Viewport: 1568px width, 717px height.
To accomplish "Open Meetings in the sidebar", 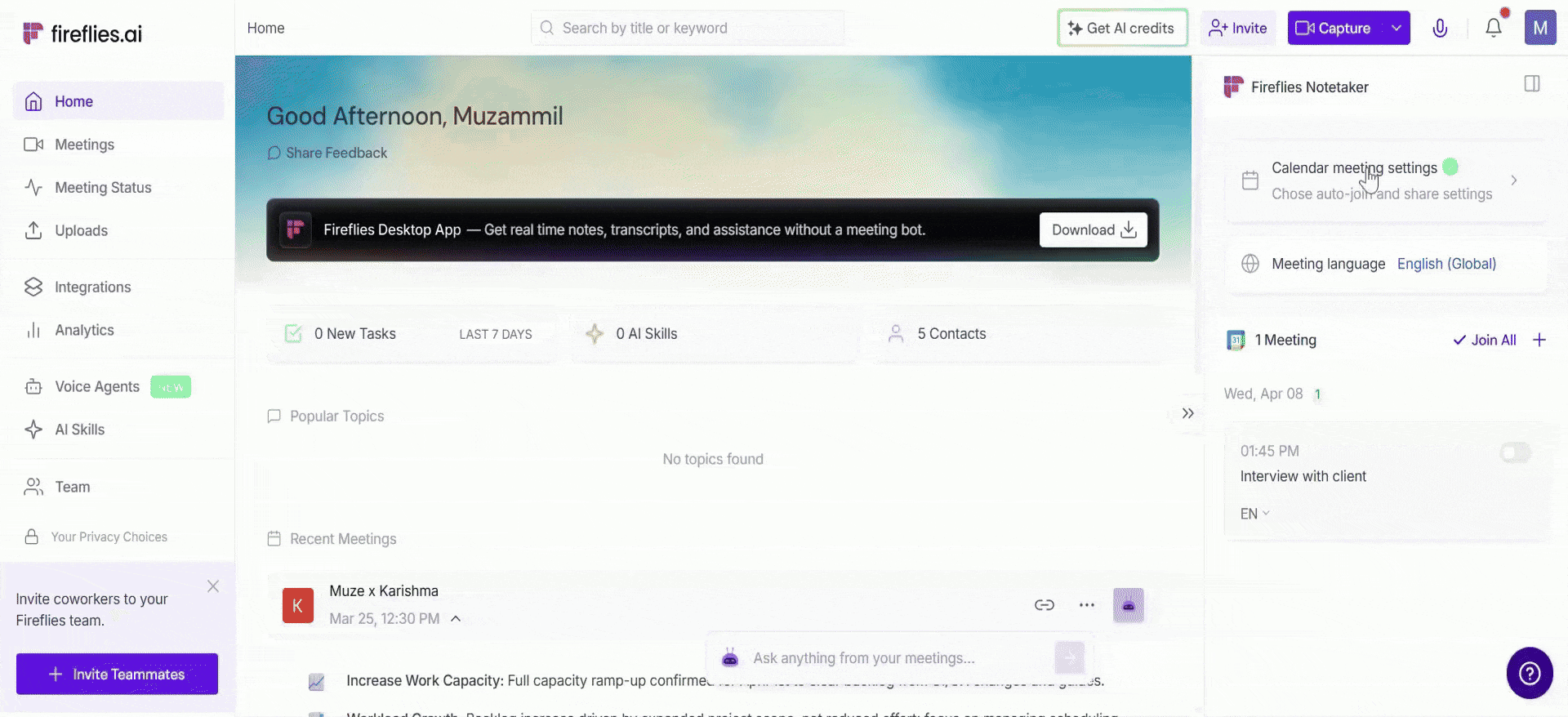I will click(x=118, y=145).
